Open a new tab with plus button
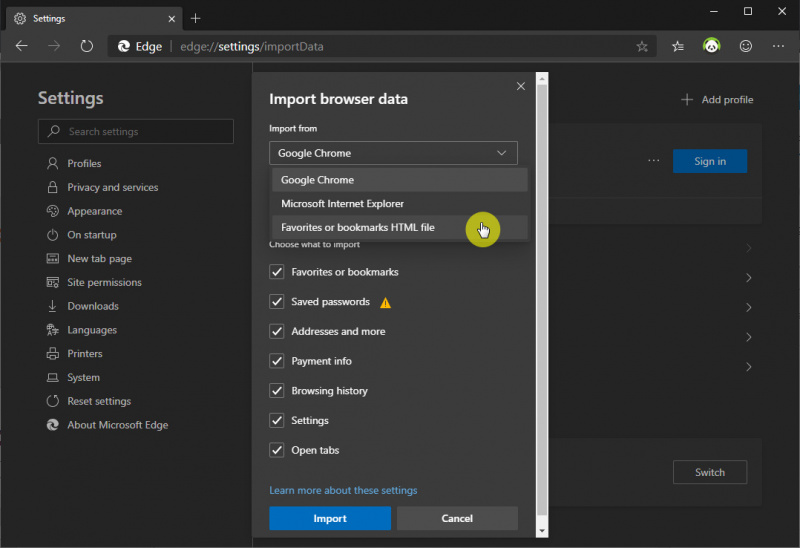This screenshot has width=800, height=548. click(195, 18)
